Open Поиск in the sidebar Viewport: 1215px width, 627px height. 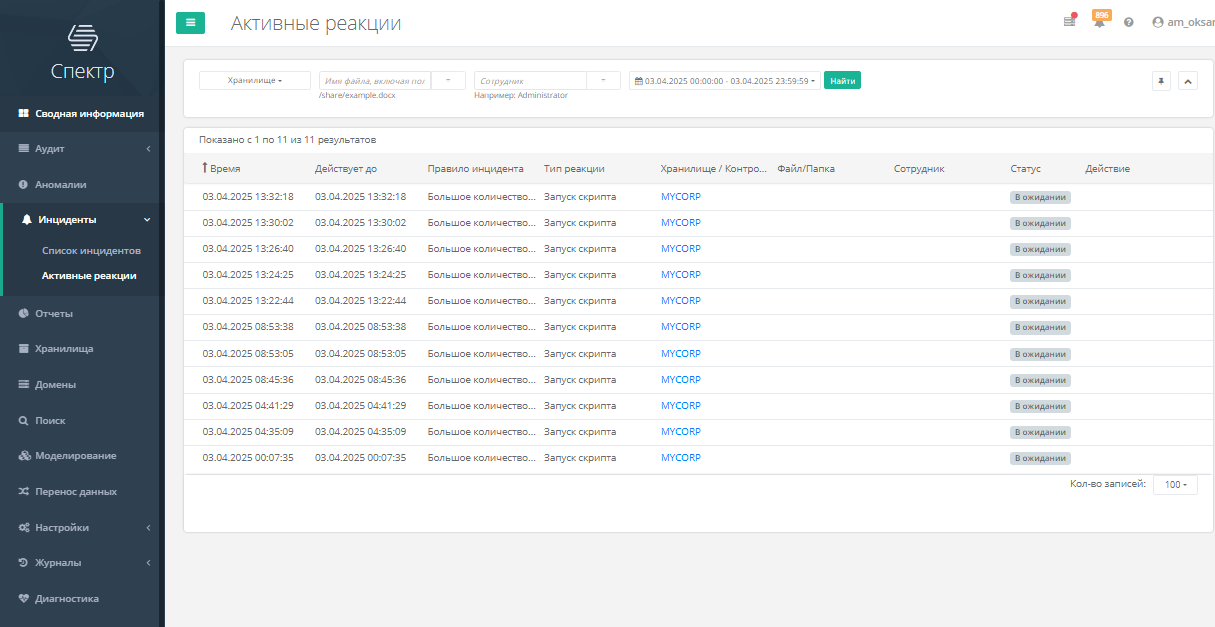pyautogui.click(x=81, y=420)
